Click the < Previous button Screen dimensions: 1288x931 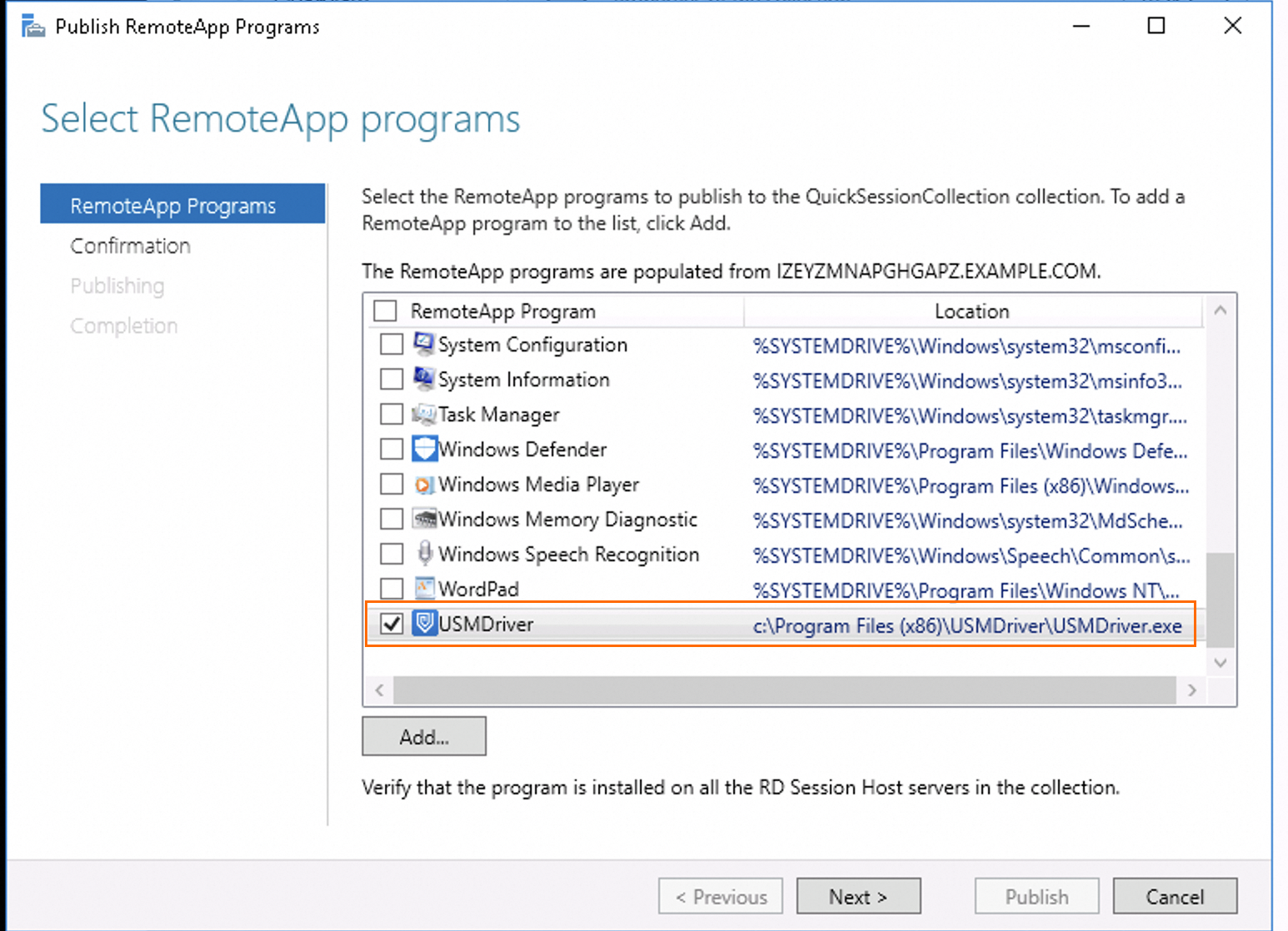pos(721,896)
